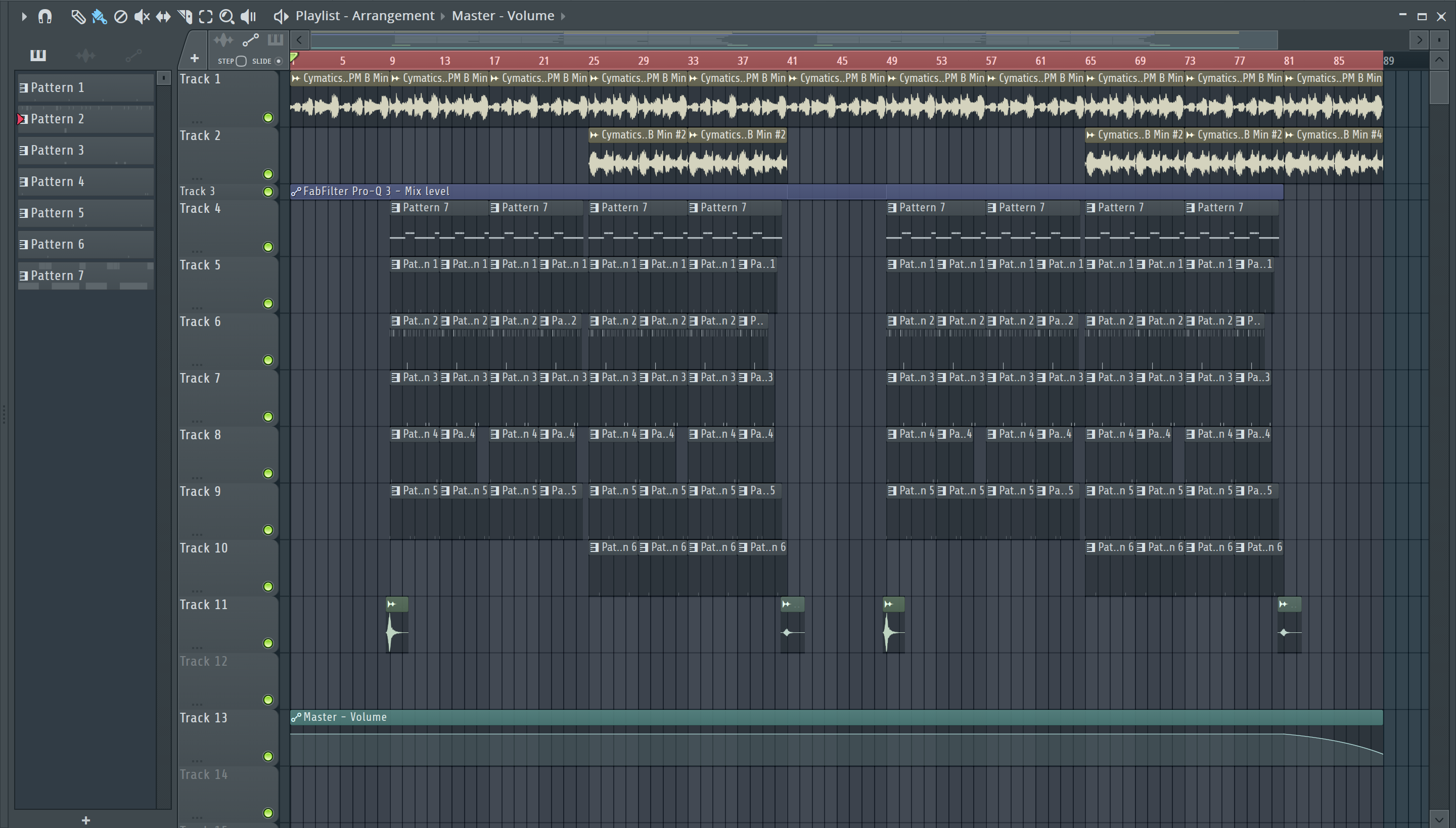Show patterns in the picker panel
The width and height of the screenshot is (1456, 828).
(x=38, y=55)
